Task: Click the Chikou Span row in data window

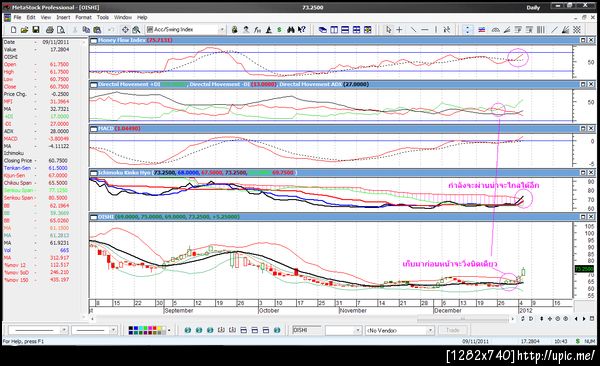Action: click(x=37, y=183)
